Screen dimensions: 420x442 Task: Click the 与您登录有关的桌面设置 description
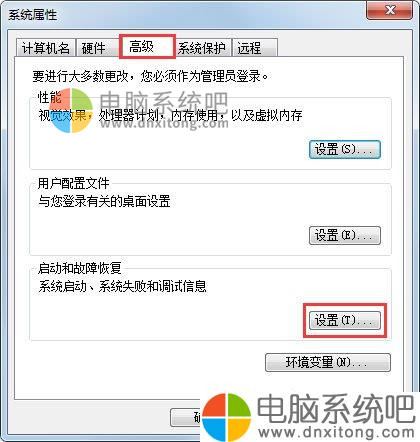pos(104,201)
